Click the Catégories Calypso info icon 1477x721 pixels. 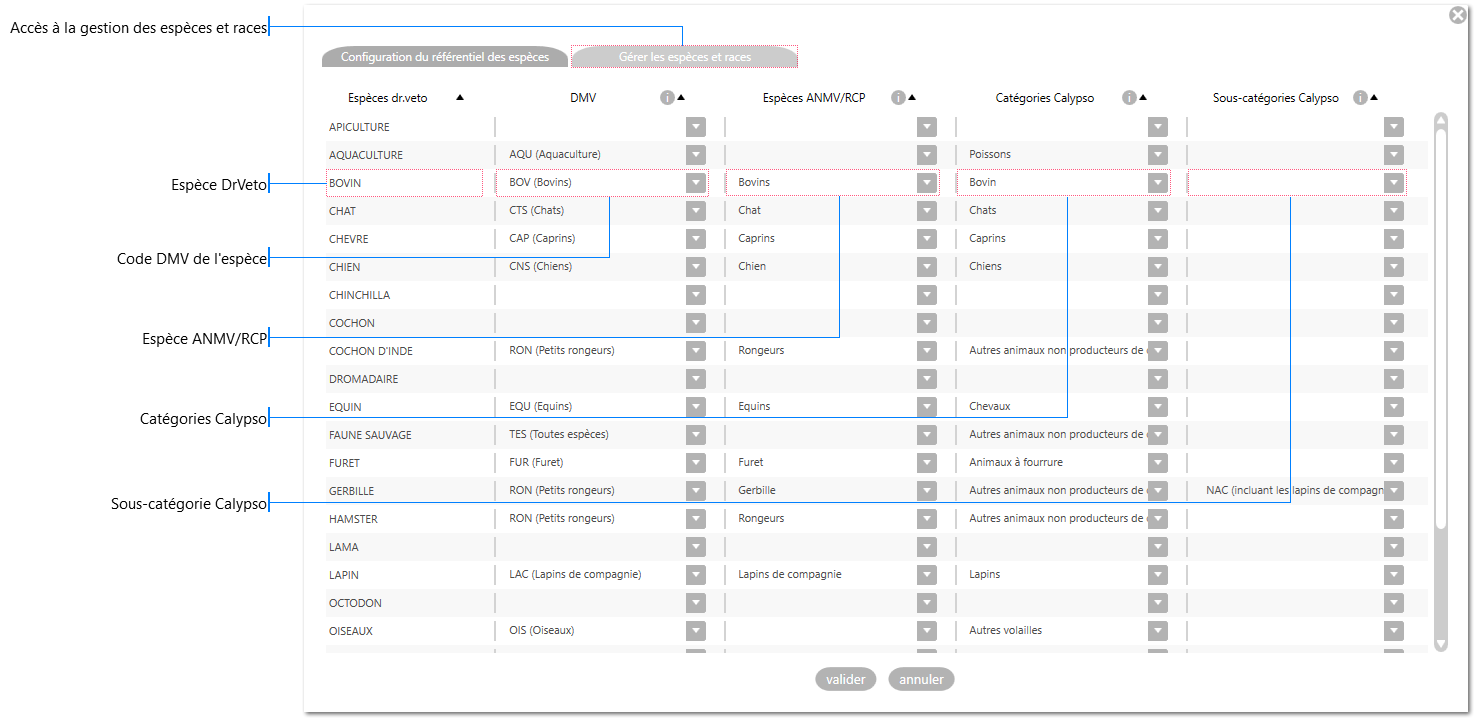(1129, 98)
